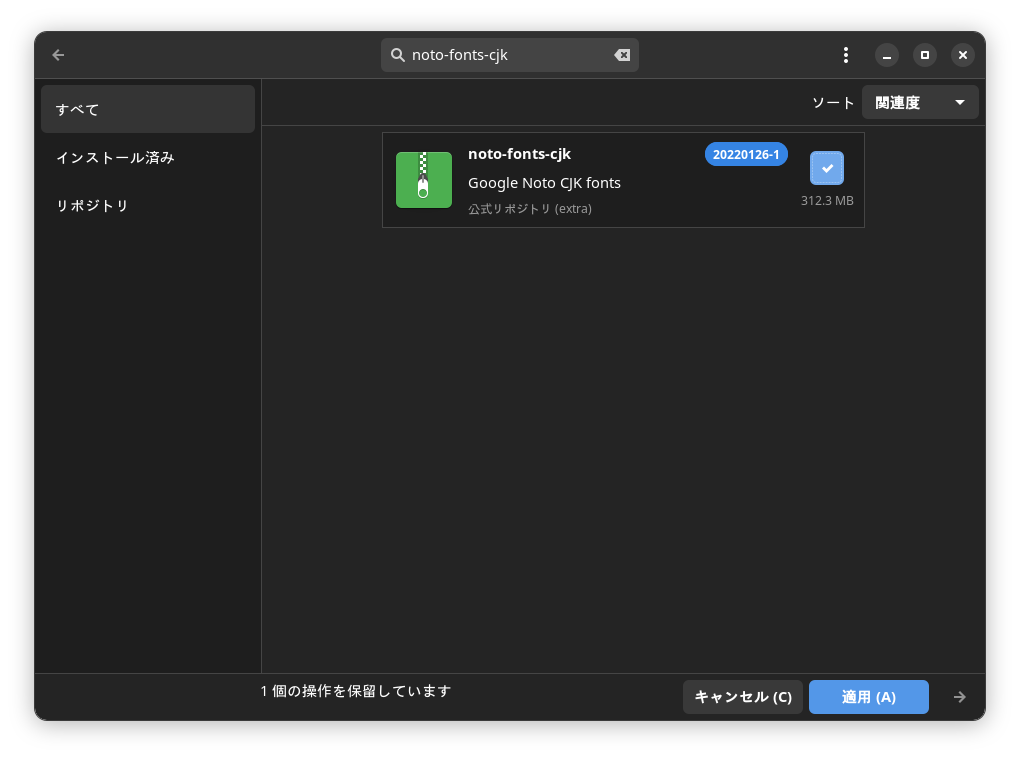Cancel the operation with キャンセル (C)

point(743,697)
